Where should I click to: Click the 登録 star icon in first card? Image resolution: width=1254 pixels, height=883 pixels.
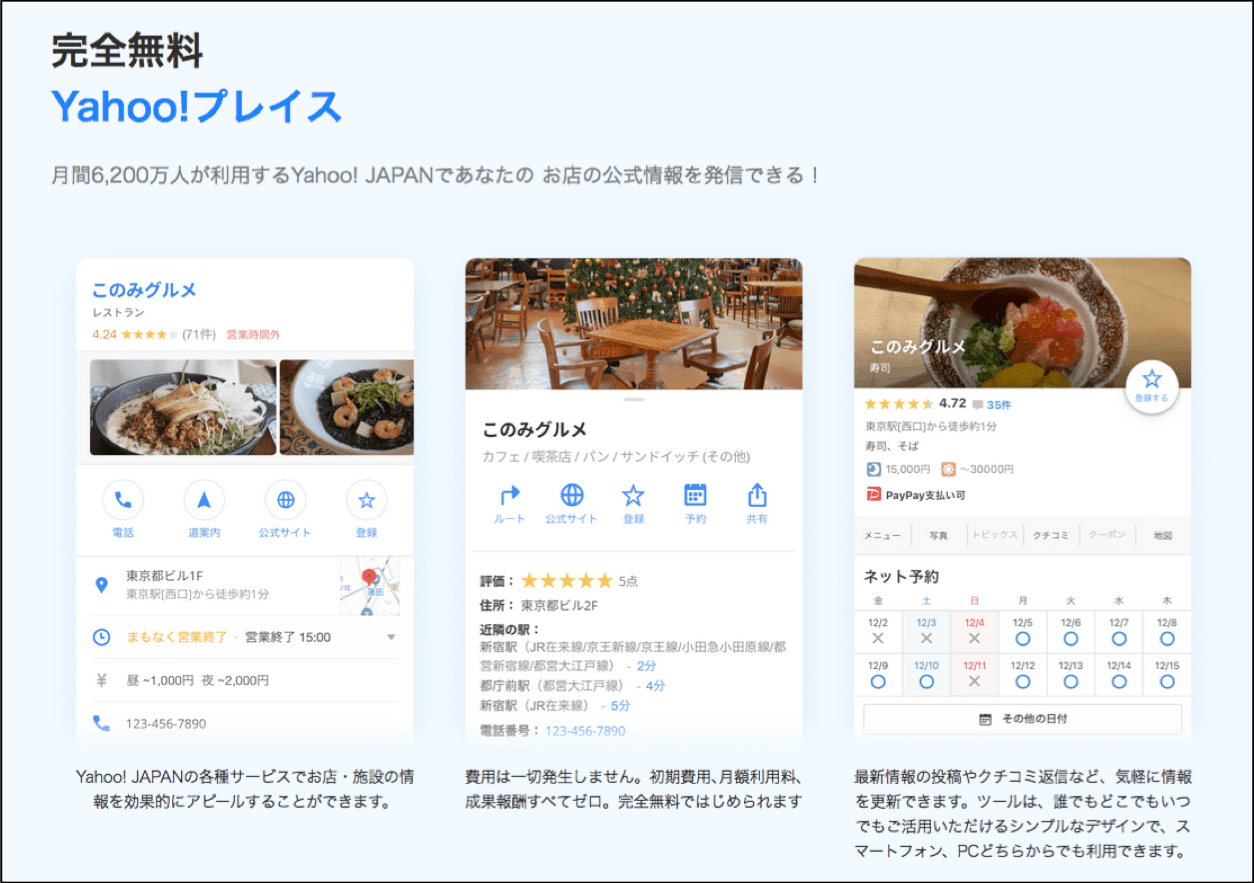[x=366, y=500]
